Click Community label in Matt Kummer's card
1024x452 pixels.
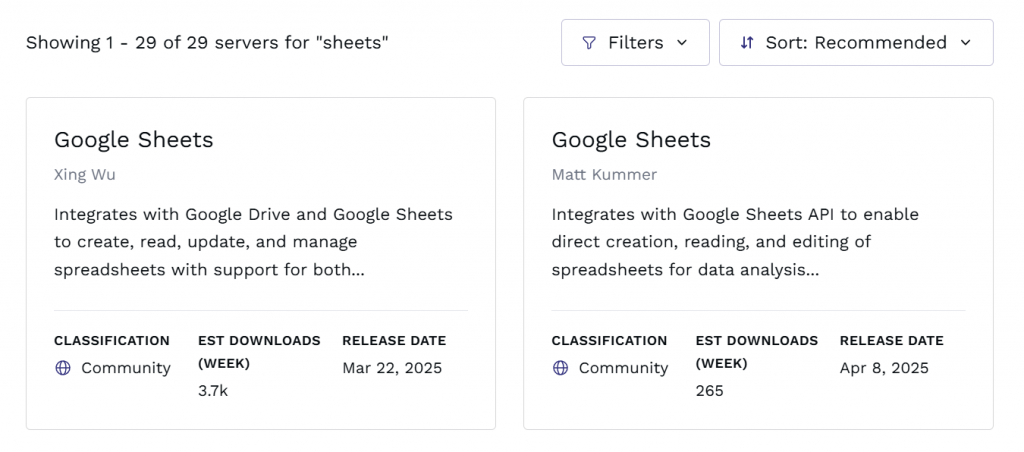coord(623,368)
